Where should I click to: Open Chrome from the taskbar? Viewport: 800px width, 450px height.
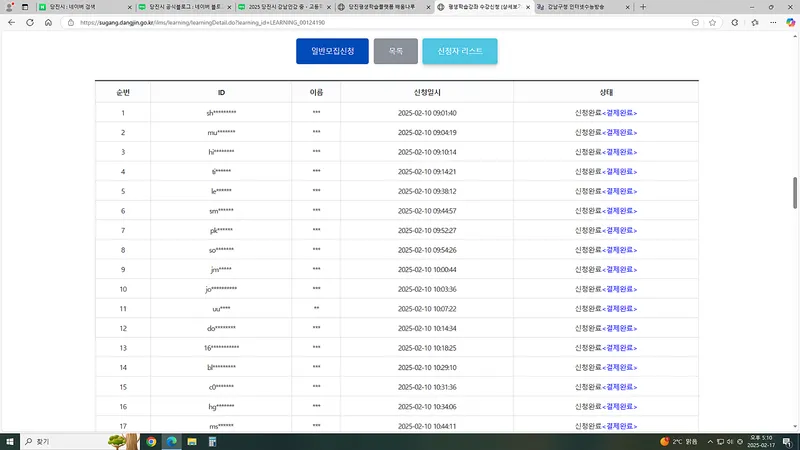tap(151, 441)
